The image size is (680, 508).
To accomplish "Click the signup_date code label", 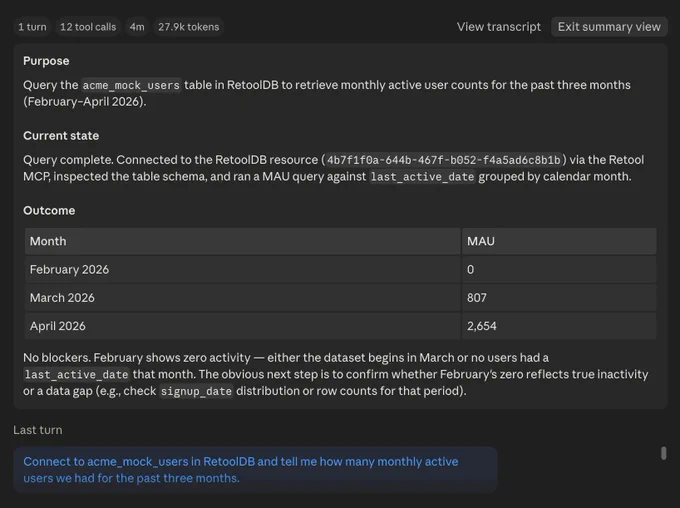I will pos(196,391).
